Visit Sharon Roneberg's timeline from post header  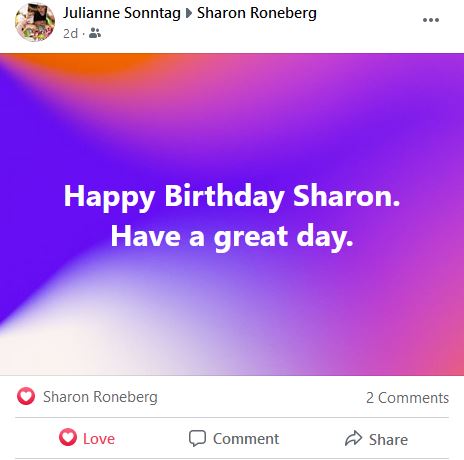click(257, 13)
